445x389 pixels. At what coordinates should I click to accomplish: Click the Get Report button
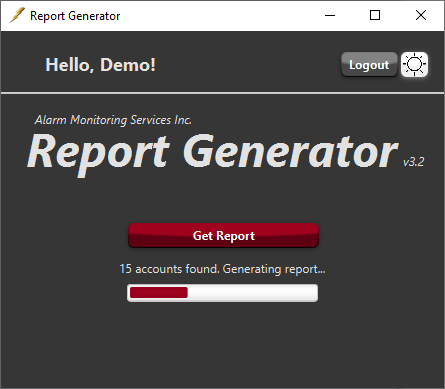[x=224, y=235]
